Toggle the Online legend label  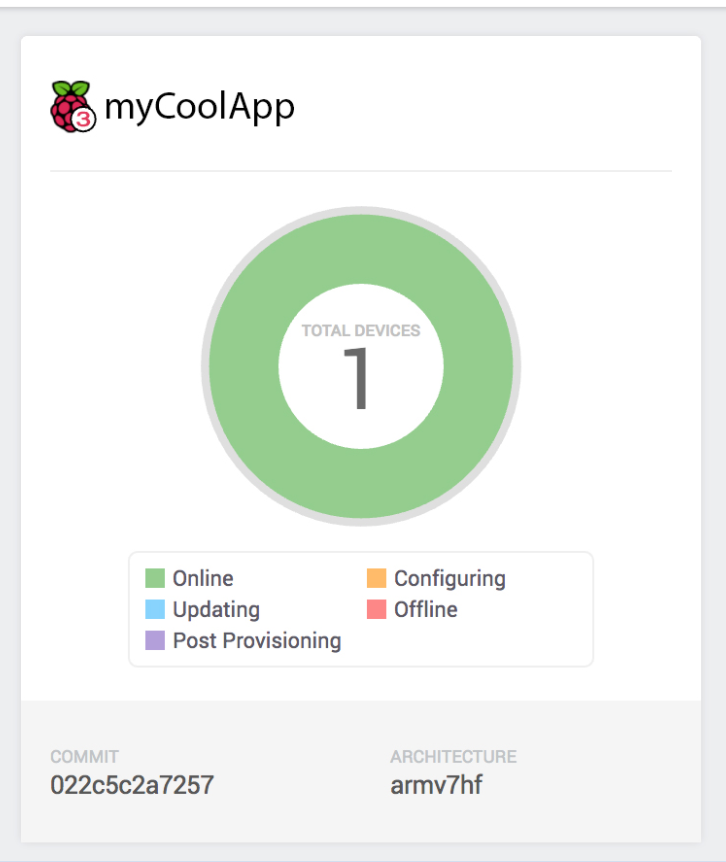click(x=203, y=578)
